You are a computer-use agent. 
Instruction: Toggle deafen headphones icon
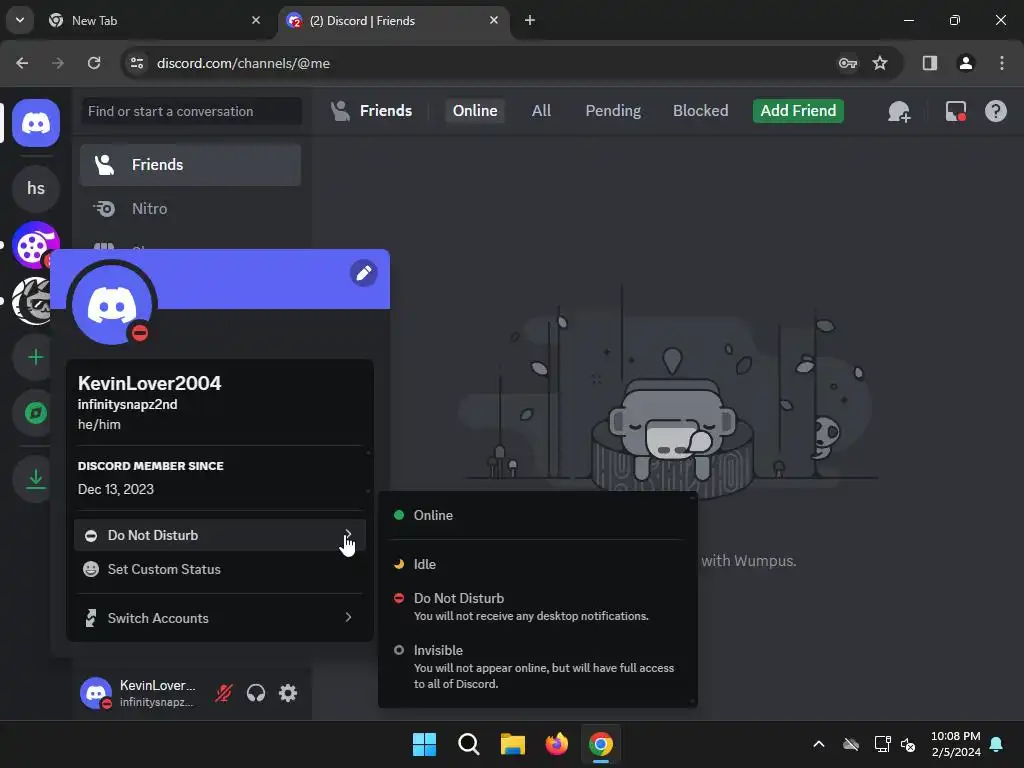(256, 693)
